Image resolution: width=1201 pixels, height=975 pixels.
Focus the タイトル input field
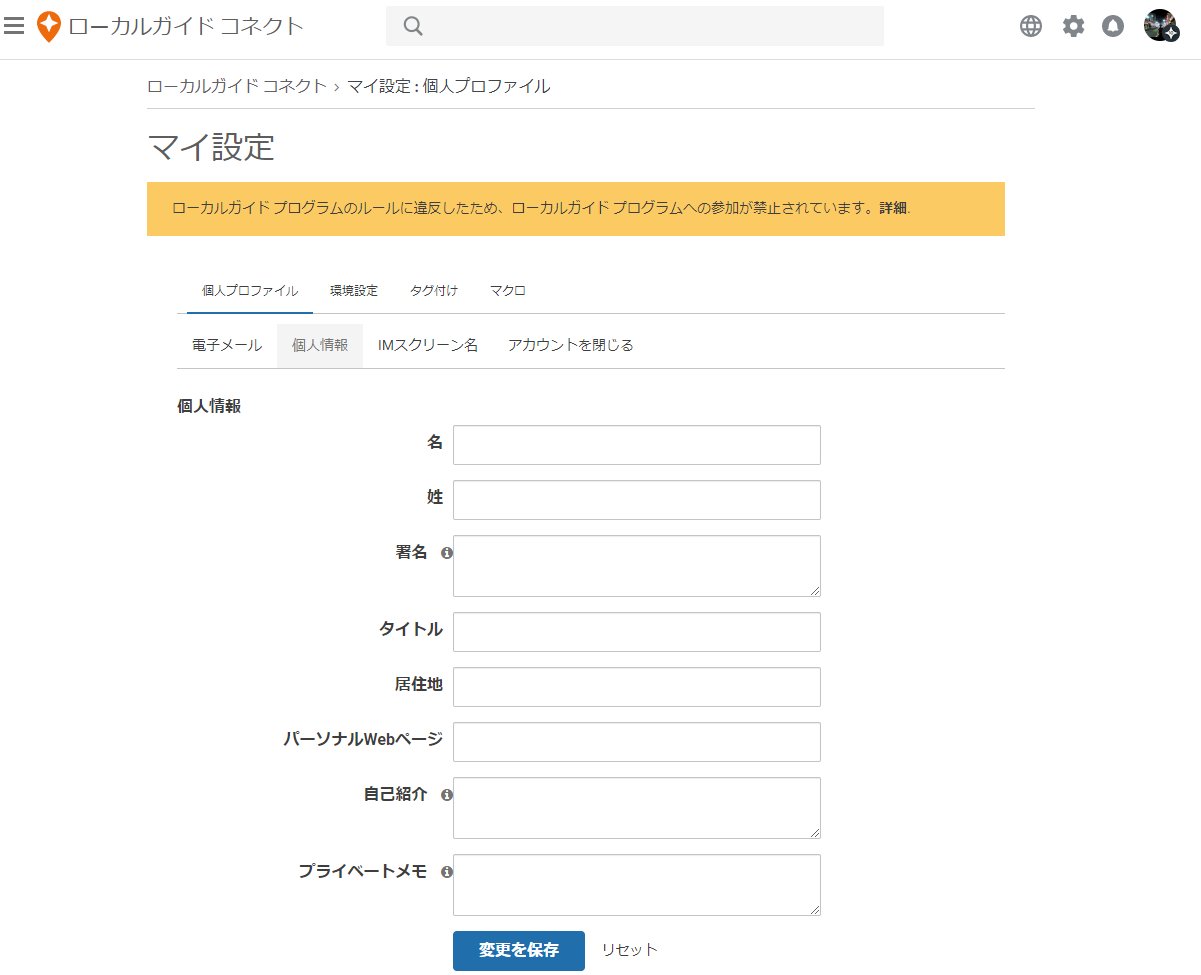[637, 632]
